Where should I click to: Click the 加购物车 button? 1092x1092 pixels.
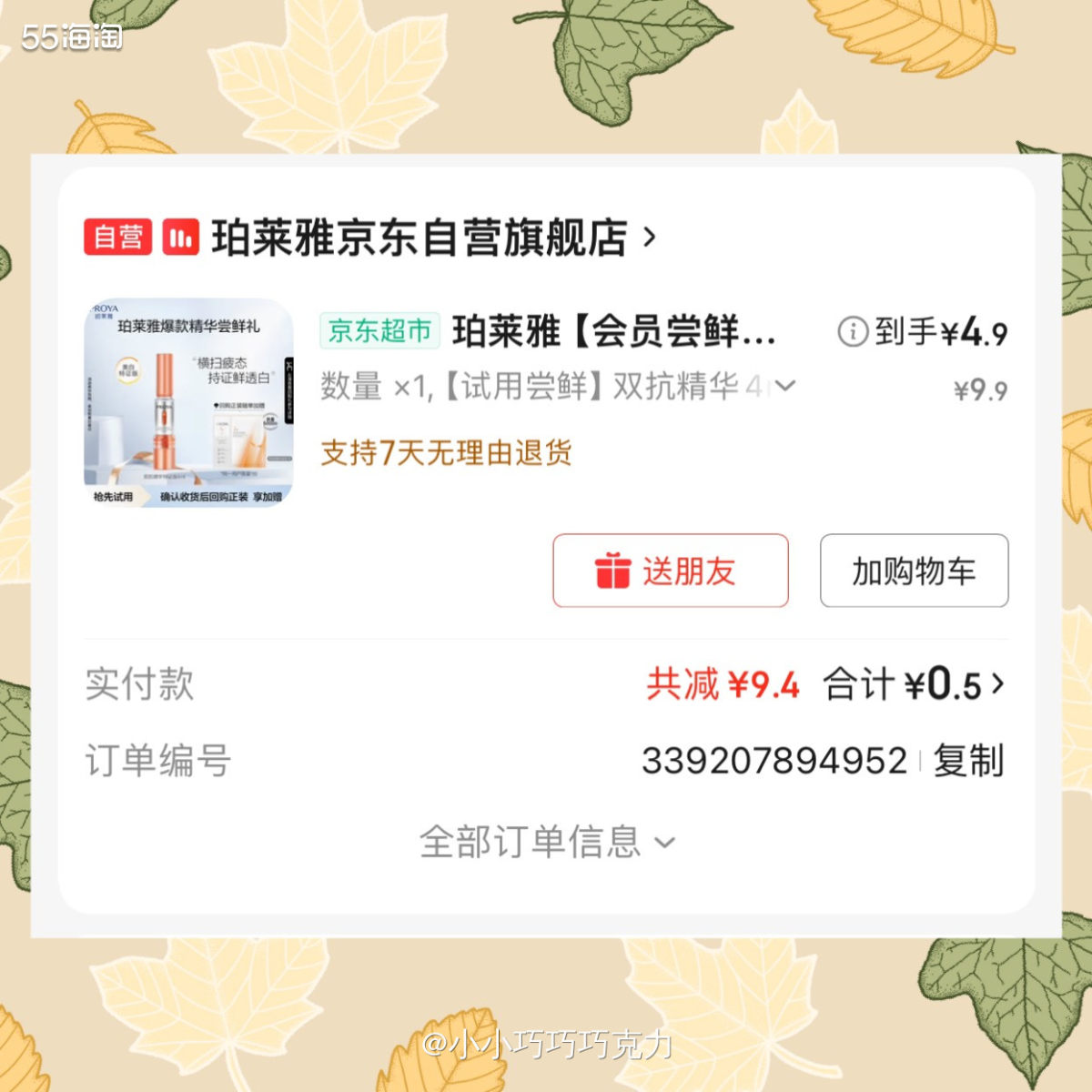point(914,571)
